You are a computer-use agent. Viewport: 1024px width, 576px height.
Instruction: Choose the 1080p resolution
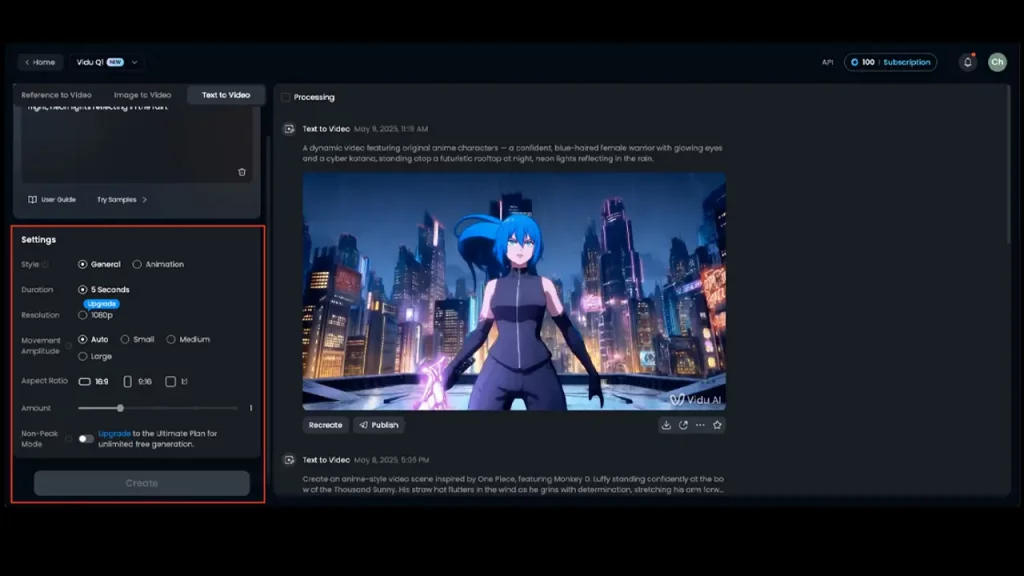pyautogui.click(x=95, y=315)
